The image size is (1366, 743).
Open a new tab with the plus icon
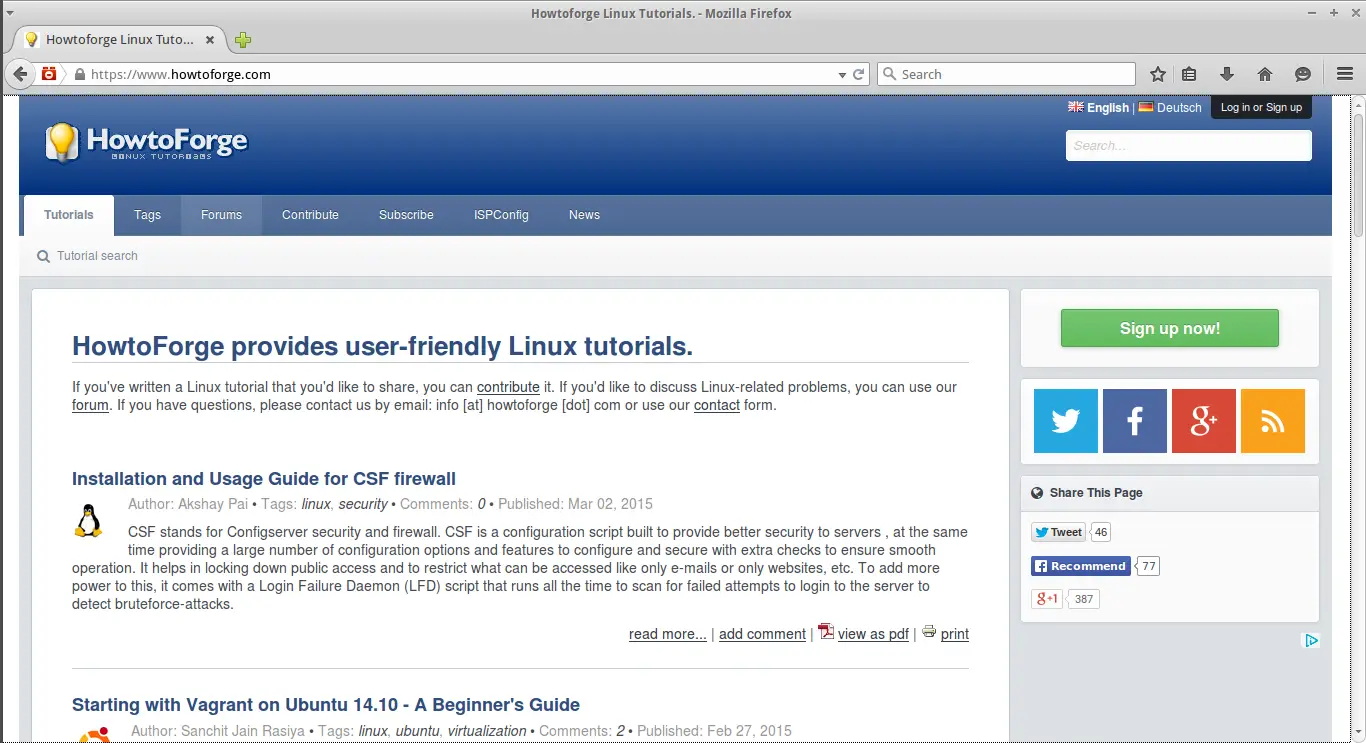click(x=242, y=40)
